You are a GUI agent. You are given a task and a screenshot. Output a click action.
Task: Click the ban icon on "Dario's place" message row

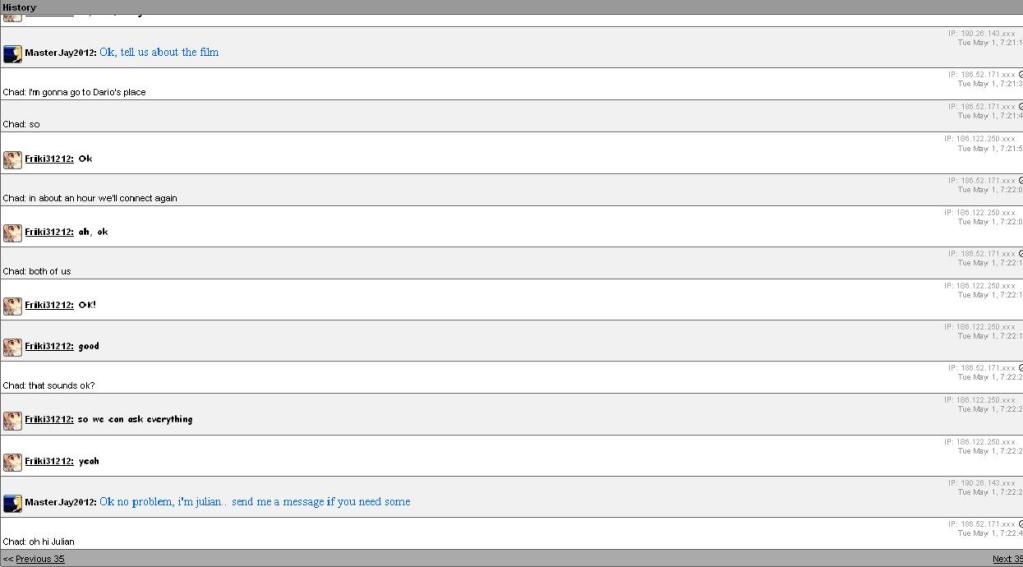coord(1020,74)
